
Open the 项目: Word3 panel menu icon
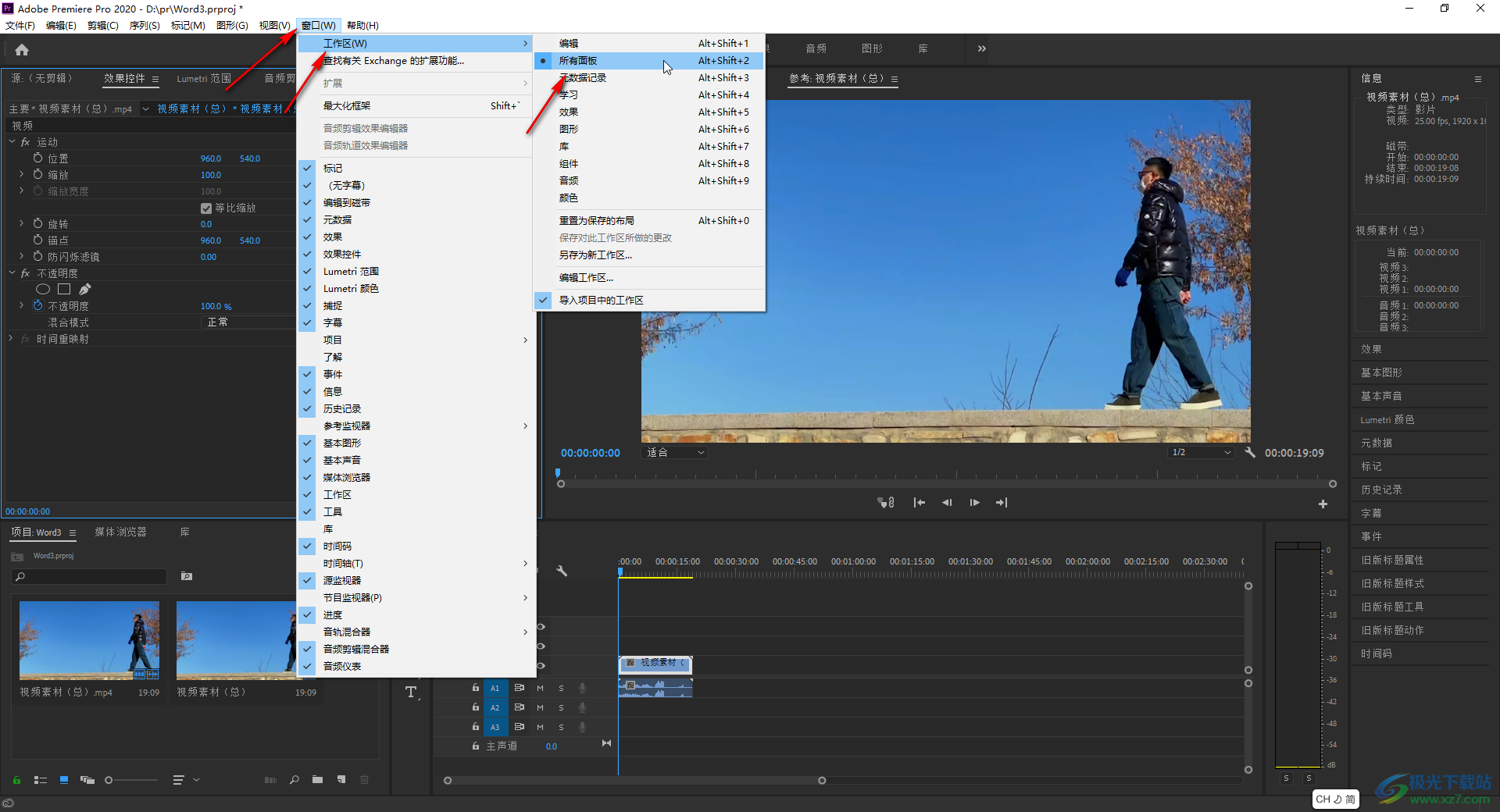[73, 532]
